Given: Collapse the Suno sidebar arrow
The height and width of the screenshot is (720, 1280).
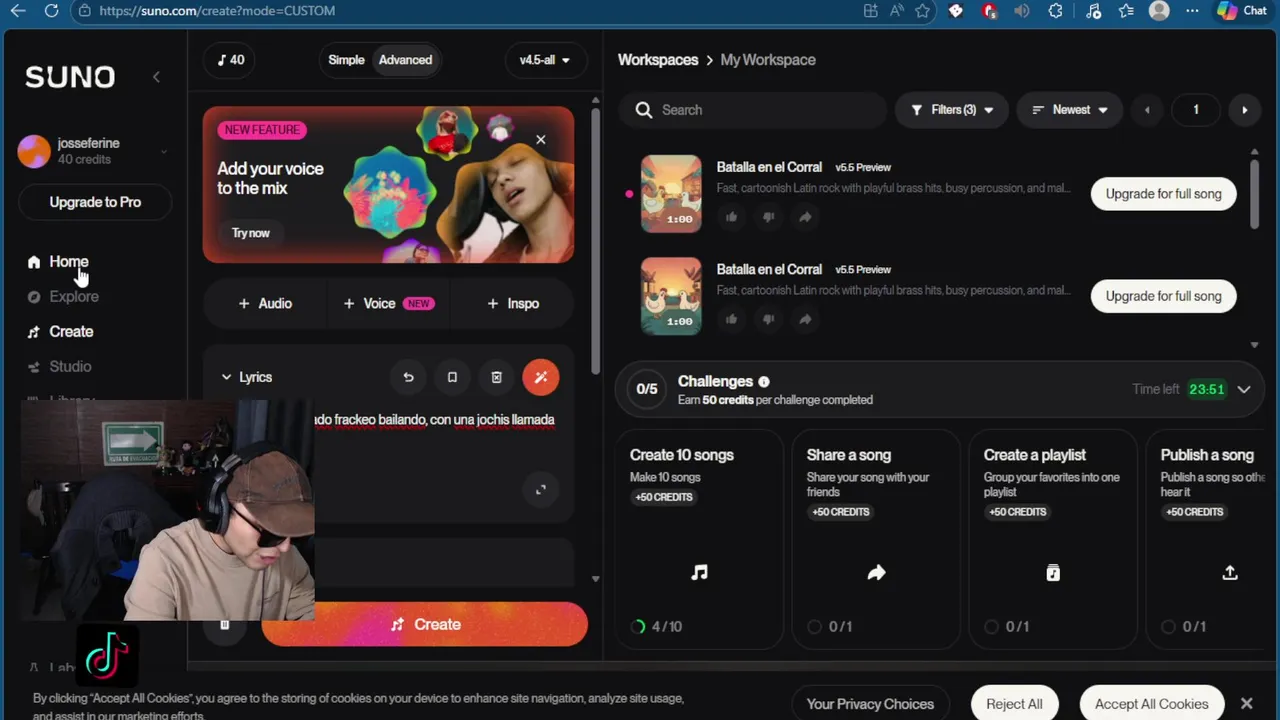Looking at the screenshot, I should (x=156, y=77).
